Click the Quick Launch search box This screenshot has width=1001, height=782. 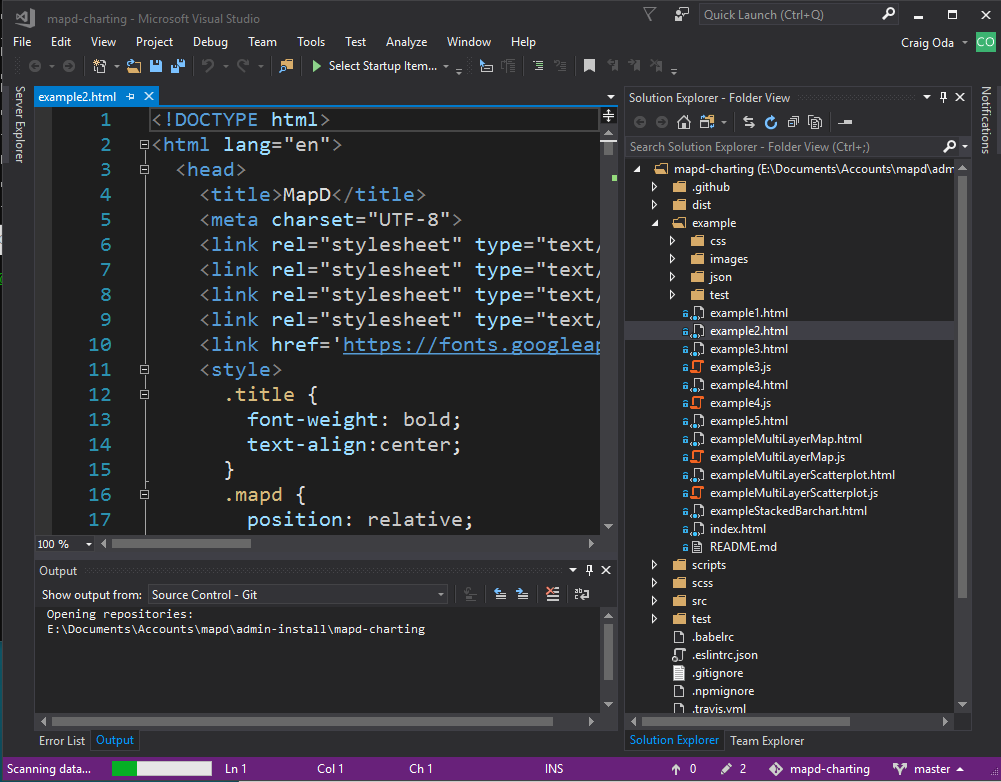click(799, 15)
